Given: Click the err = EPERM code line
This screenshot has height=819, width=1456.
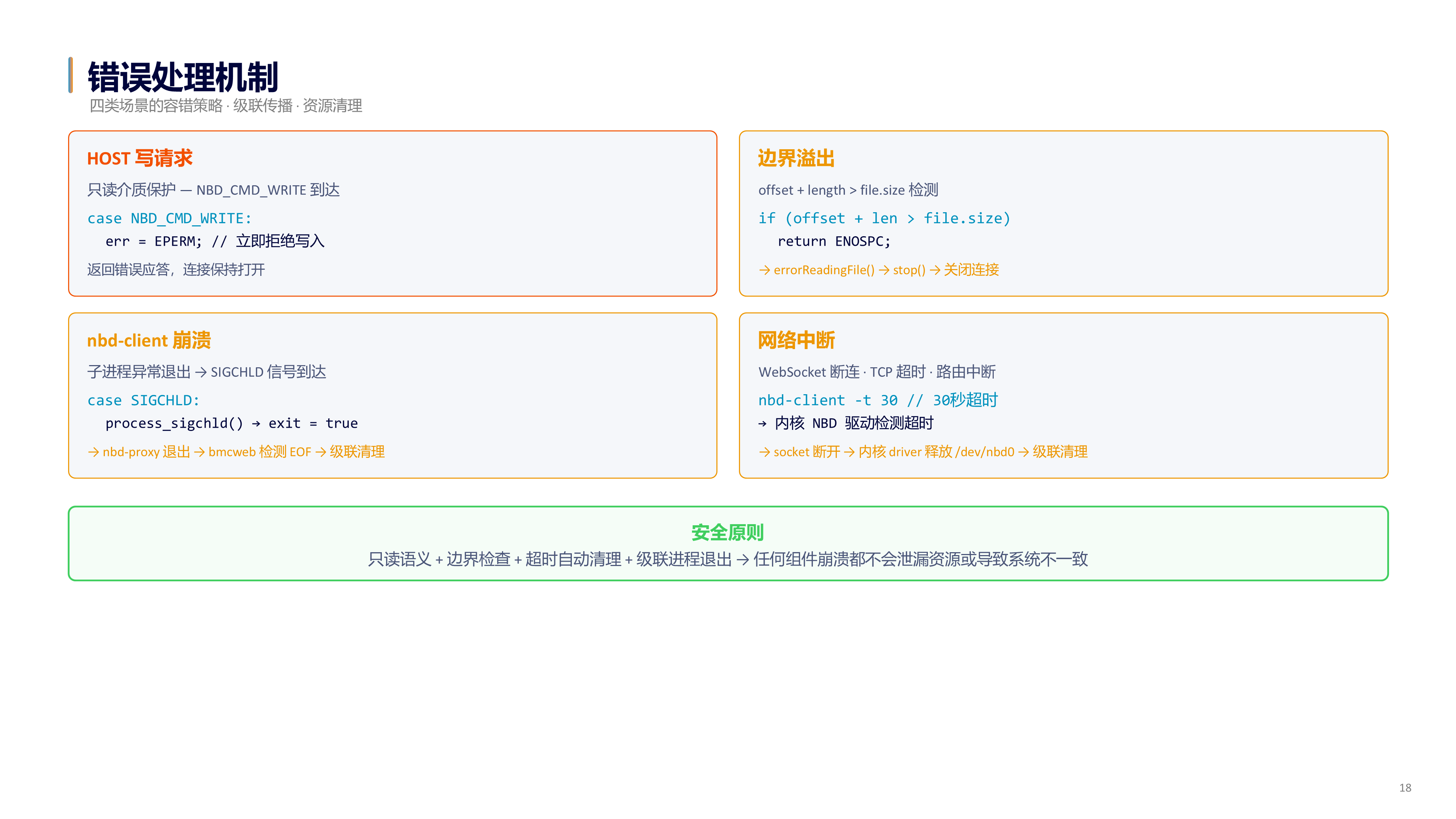Looking at the screenshot, I should (x=215, y=241).
